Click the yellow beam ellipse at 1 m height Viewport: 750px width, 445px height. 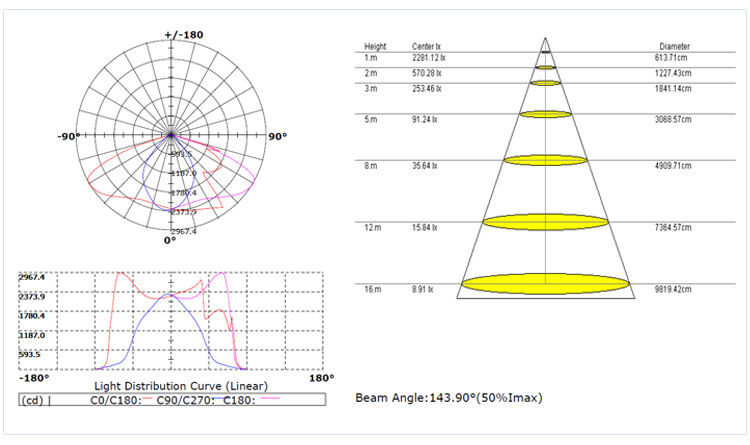tap(545, 67)
